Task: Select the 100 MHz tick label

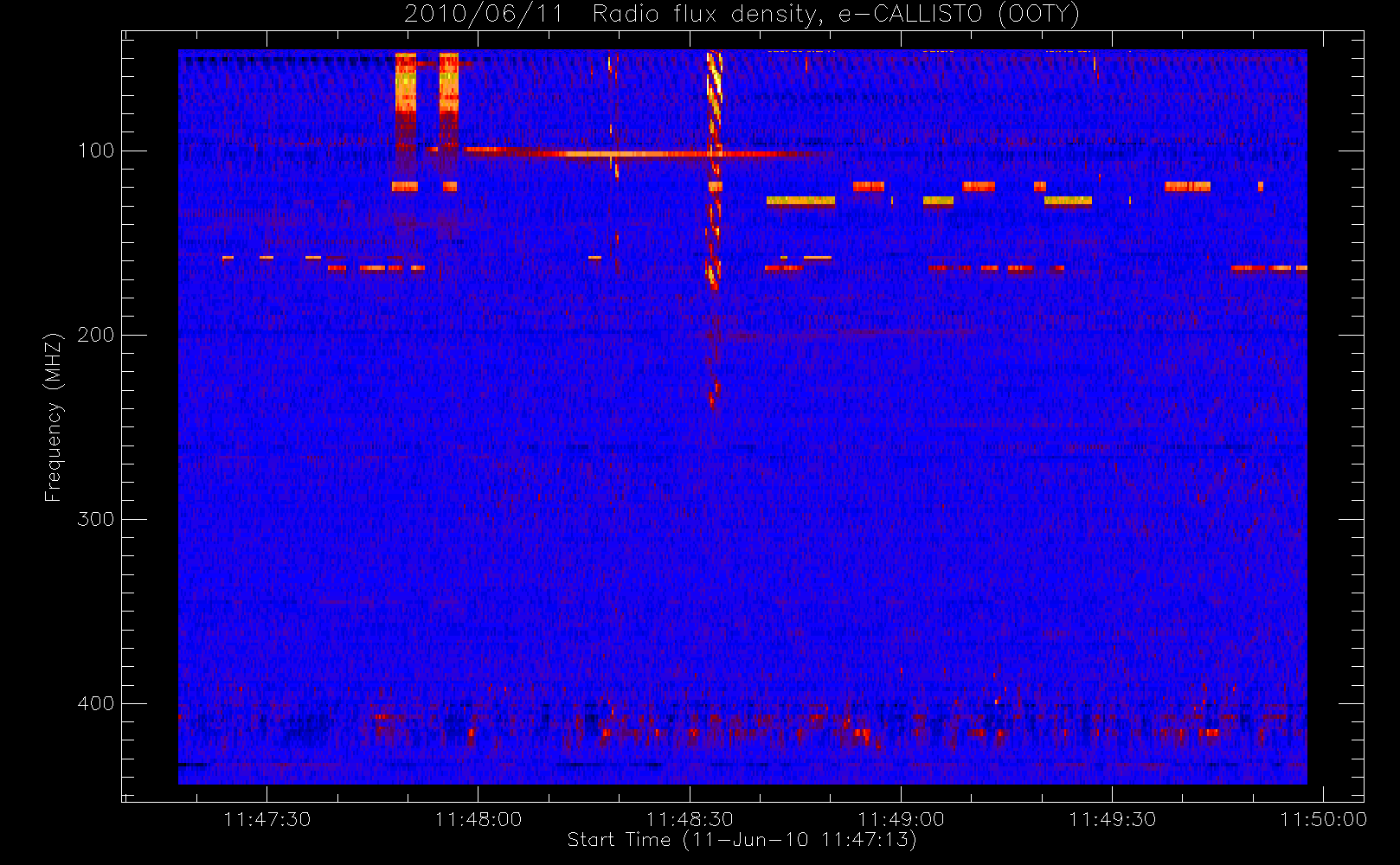Action: (x=95, y=151)
